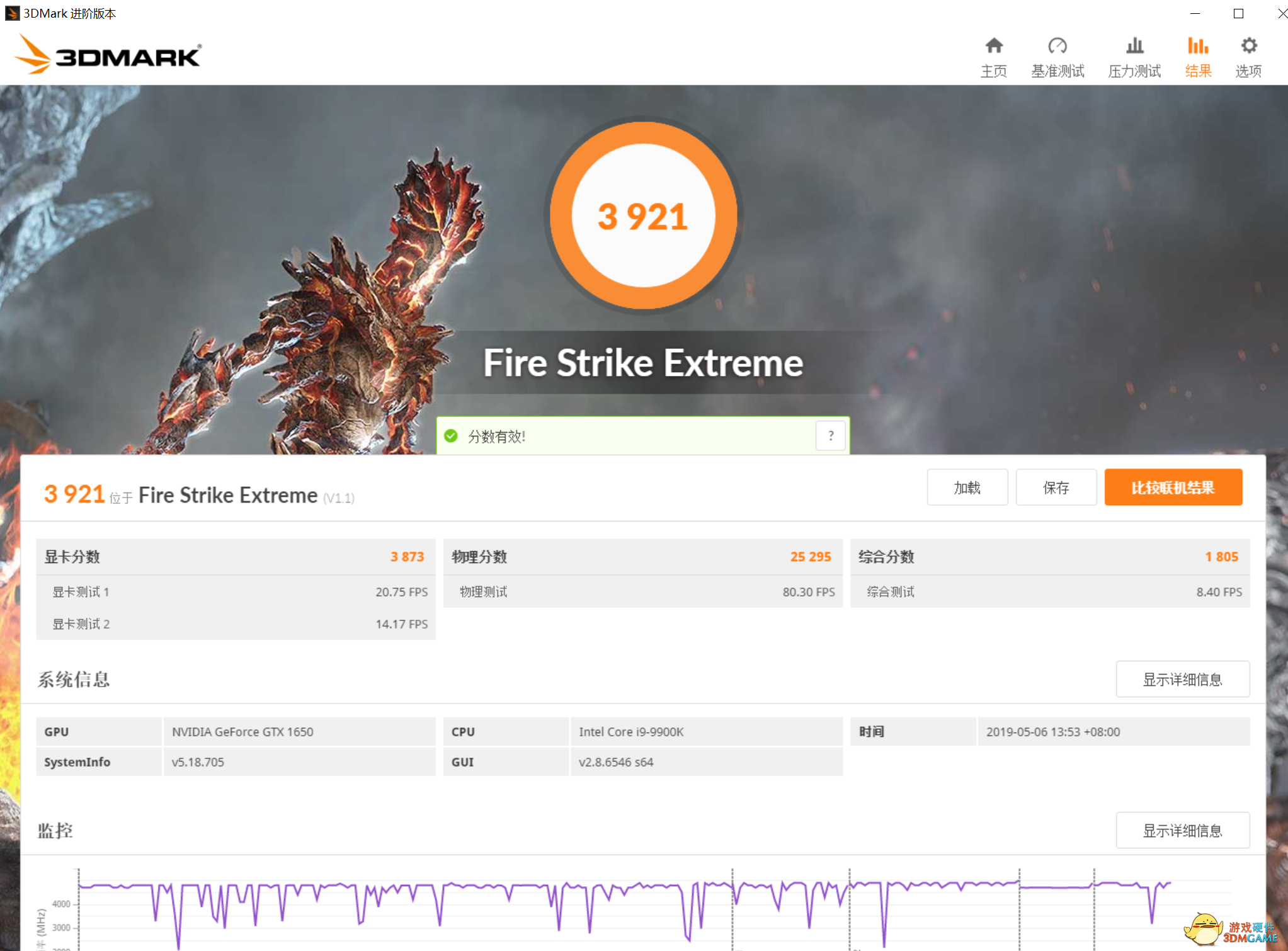The width and height of the screenshot is (1288, 951).
Task: Show details for 系统信息 section
Action: tap(1183, 680)
